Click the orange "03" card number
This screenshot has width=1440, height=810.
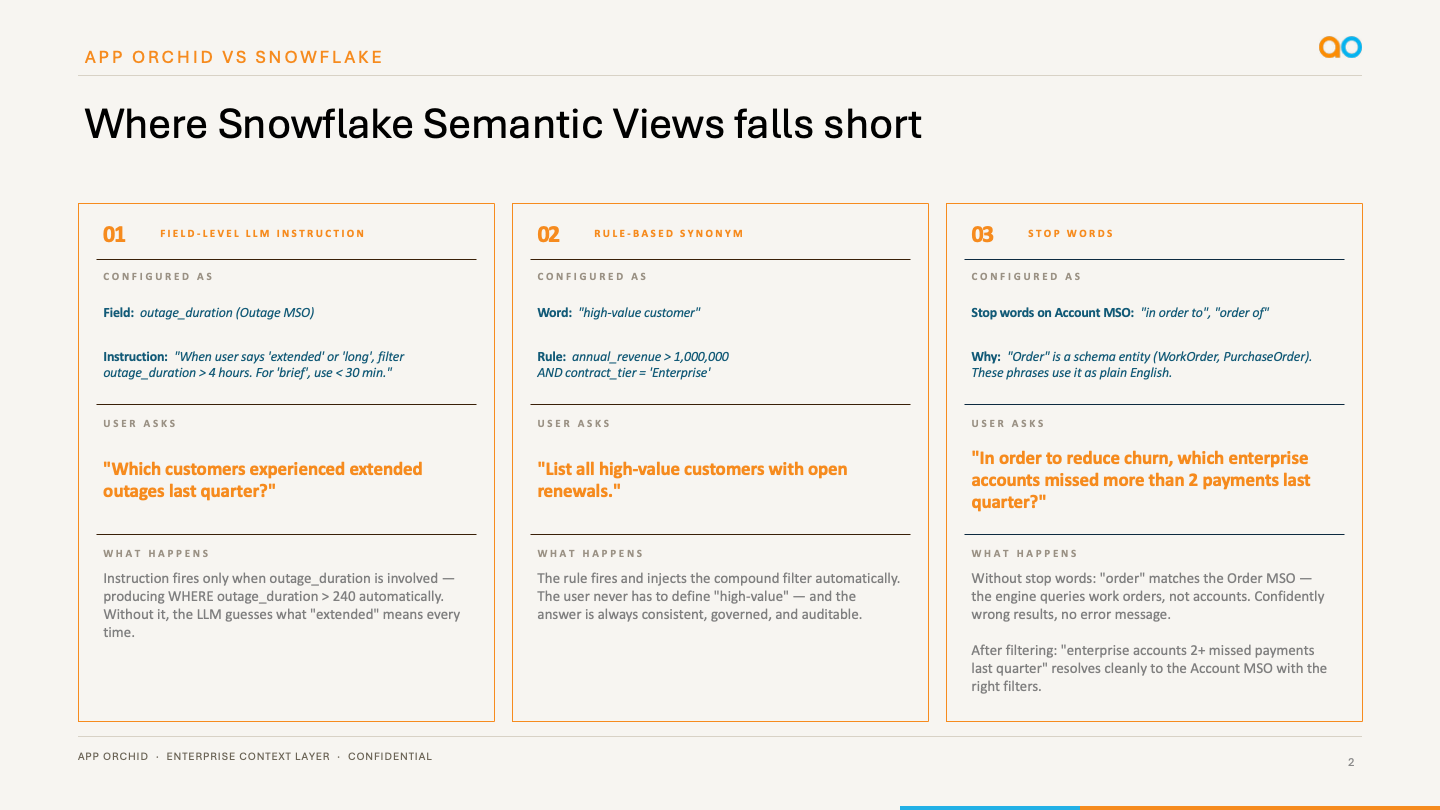(x=982, y=234)
